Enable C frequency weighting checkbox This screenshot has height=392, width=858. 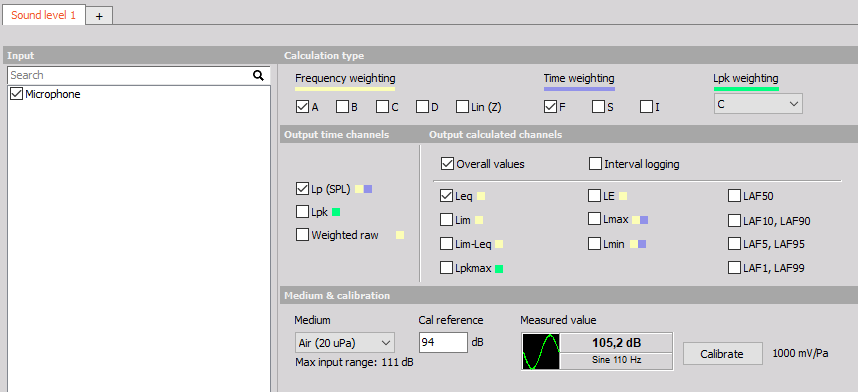[x=382, y=107]
